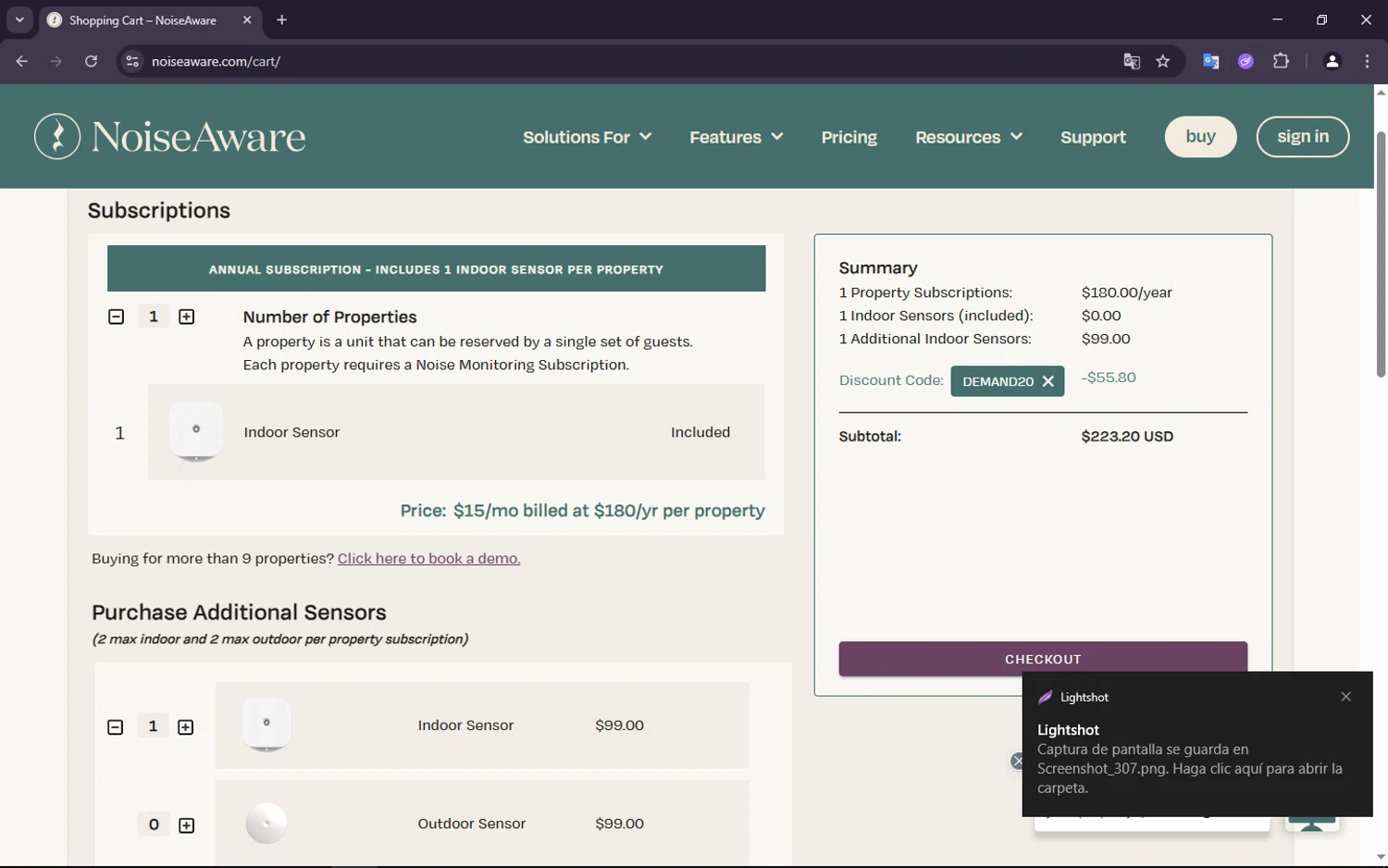
Task: Dismiss the small round close icon near chat
Action: pos(1017,761)
